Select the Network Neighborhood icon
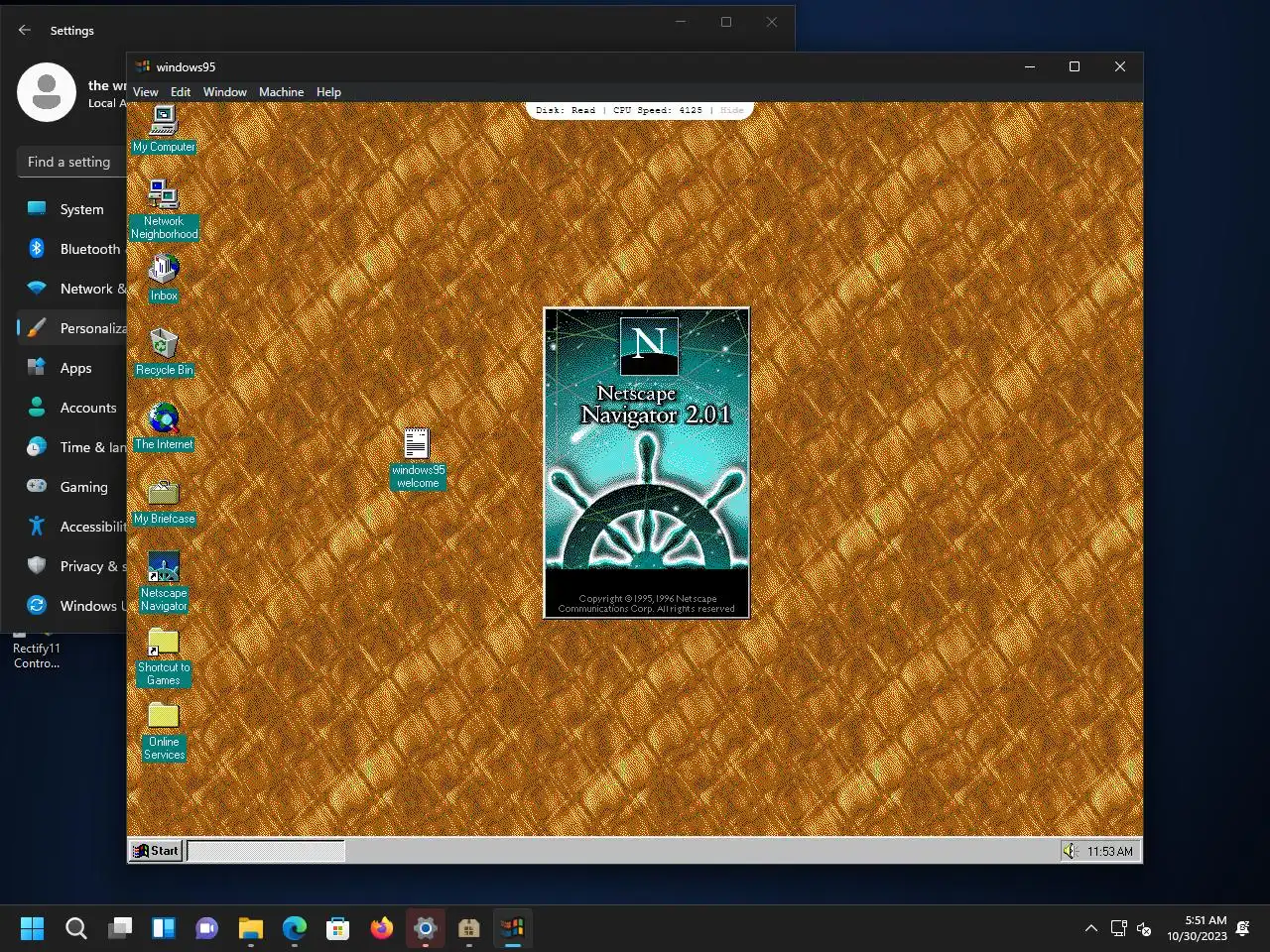1270x952 pixels. click(x=164, y=209)
